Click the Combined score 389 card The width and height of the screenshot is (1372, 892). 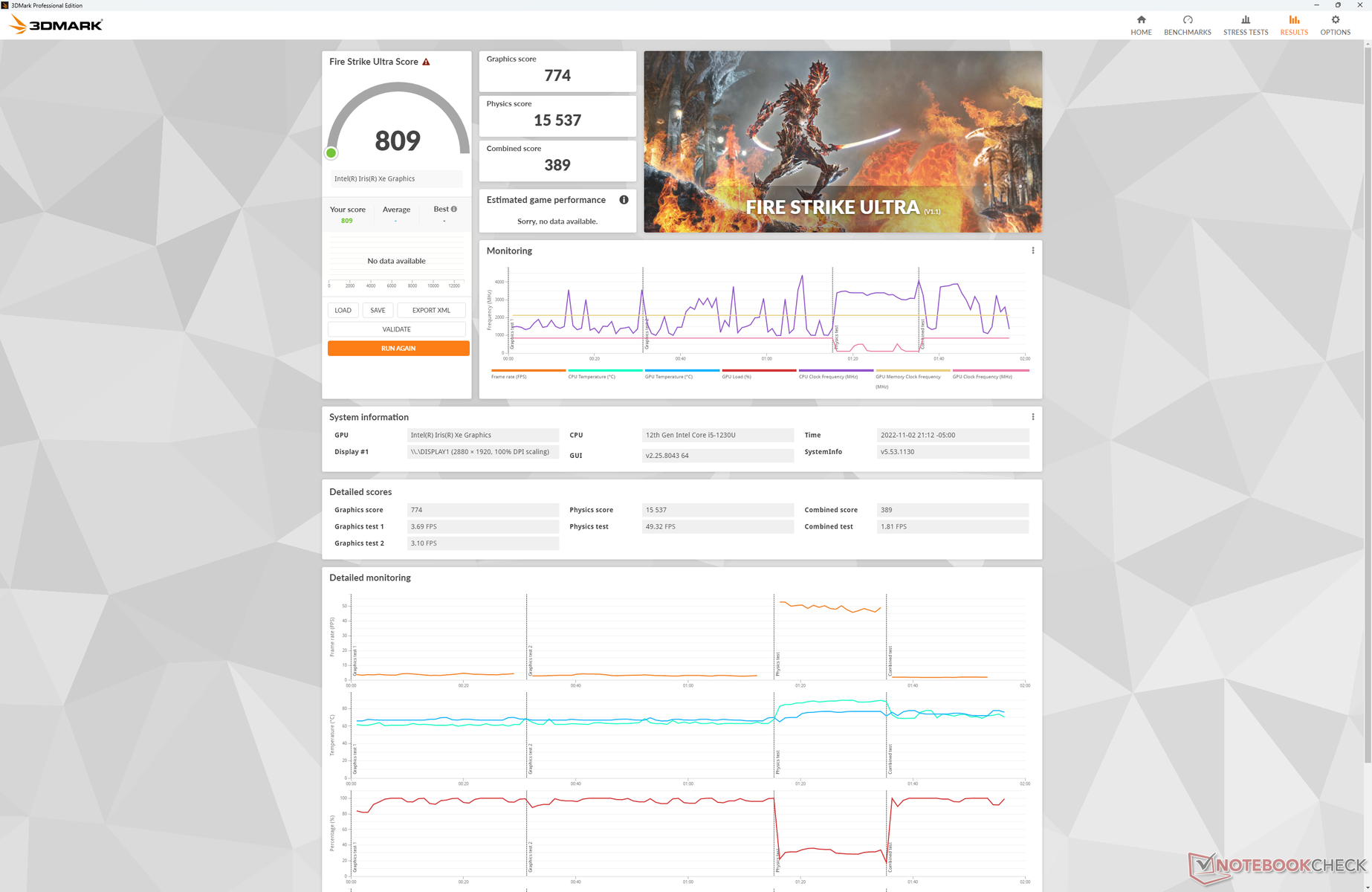coord(557,161)
